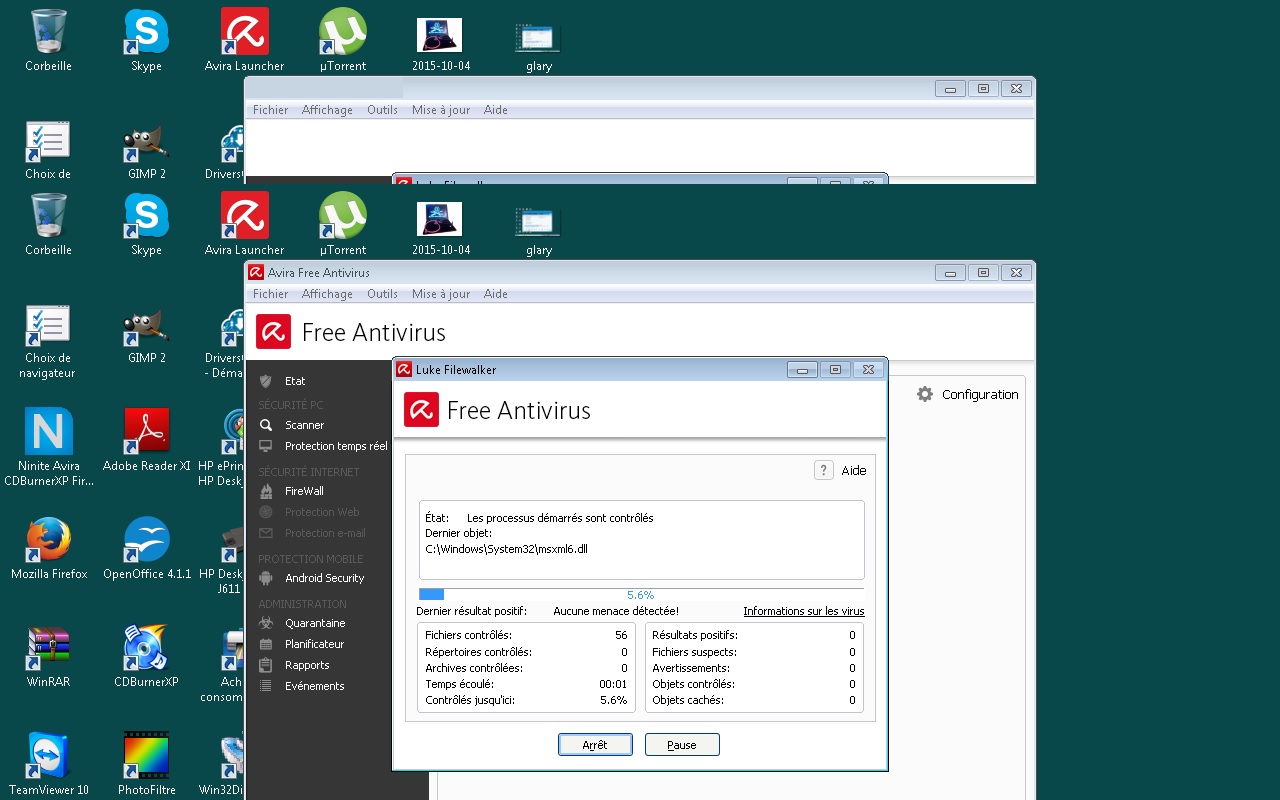
Task: Open the Quarantaine biohazard icon
Action: point(266,623)
